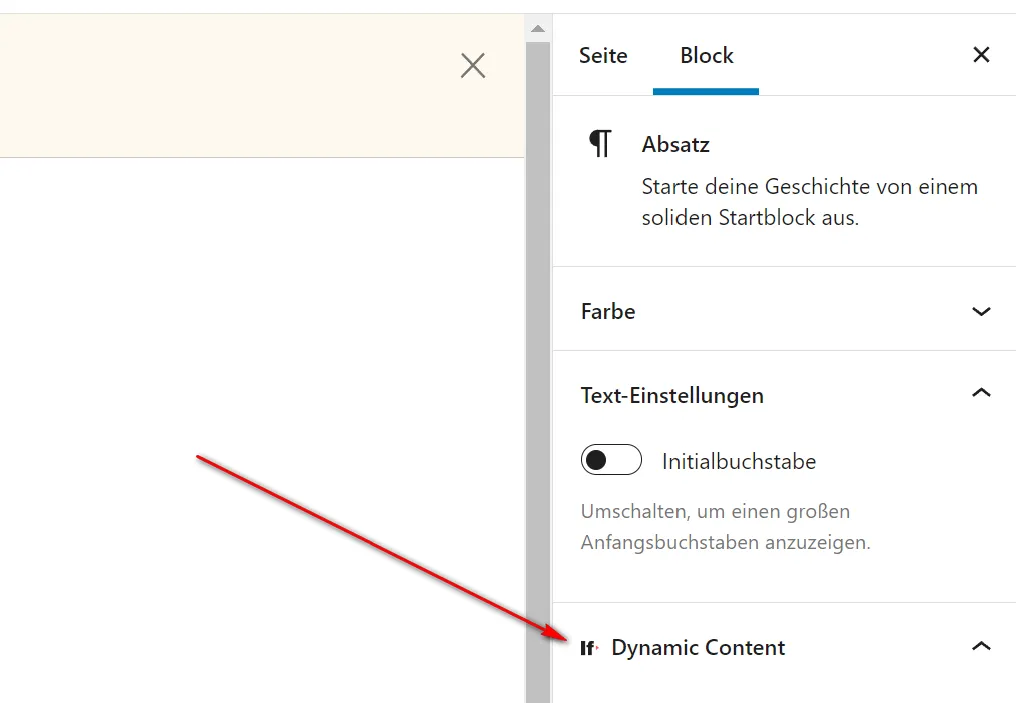Screen dimensions: 1016x703
Task: Dismiss the notice with the X
Action: coord(473,65)
